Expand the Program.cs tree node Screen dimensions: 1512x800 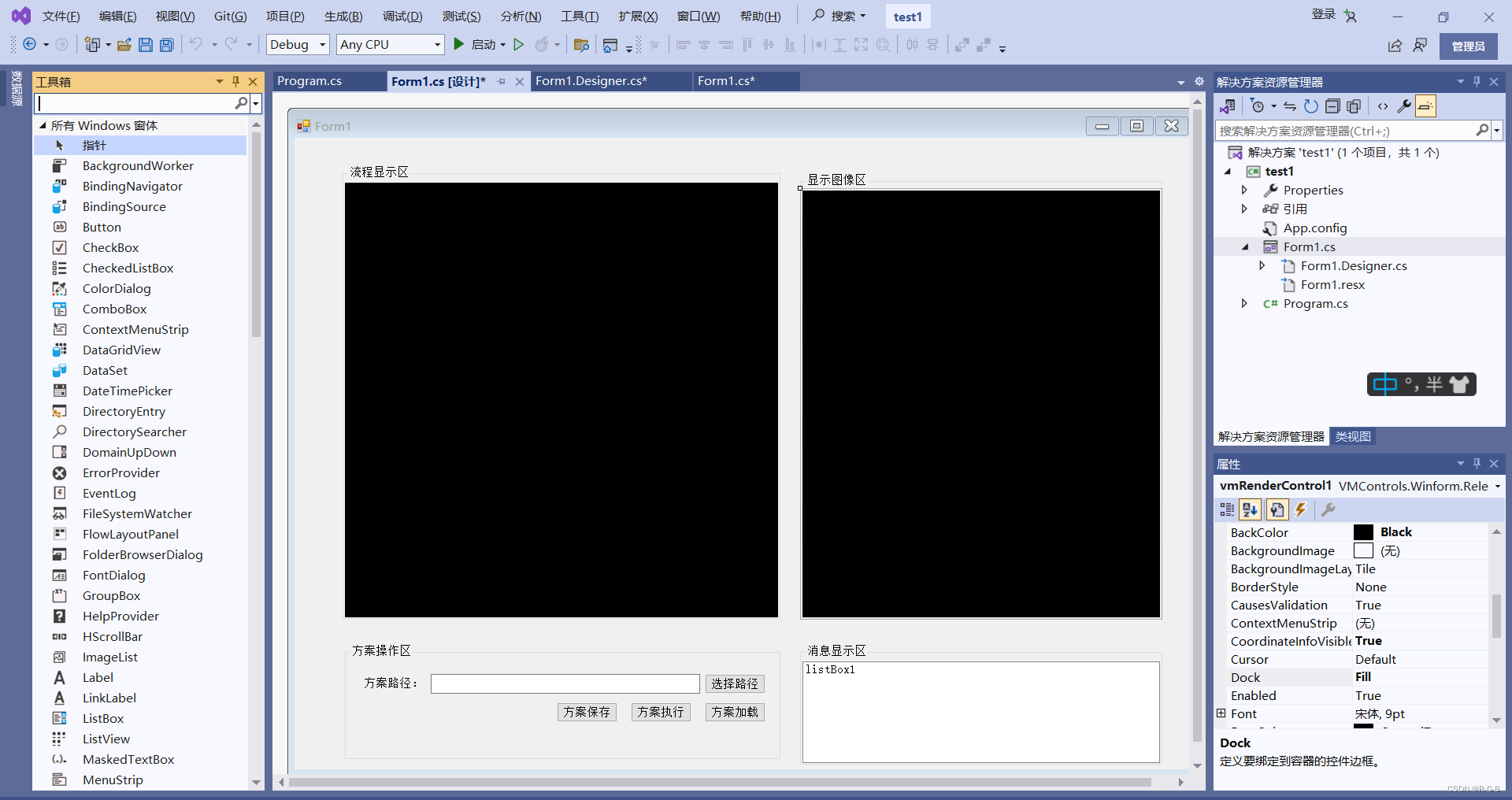coord(1244,303)
